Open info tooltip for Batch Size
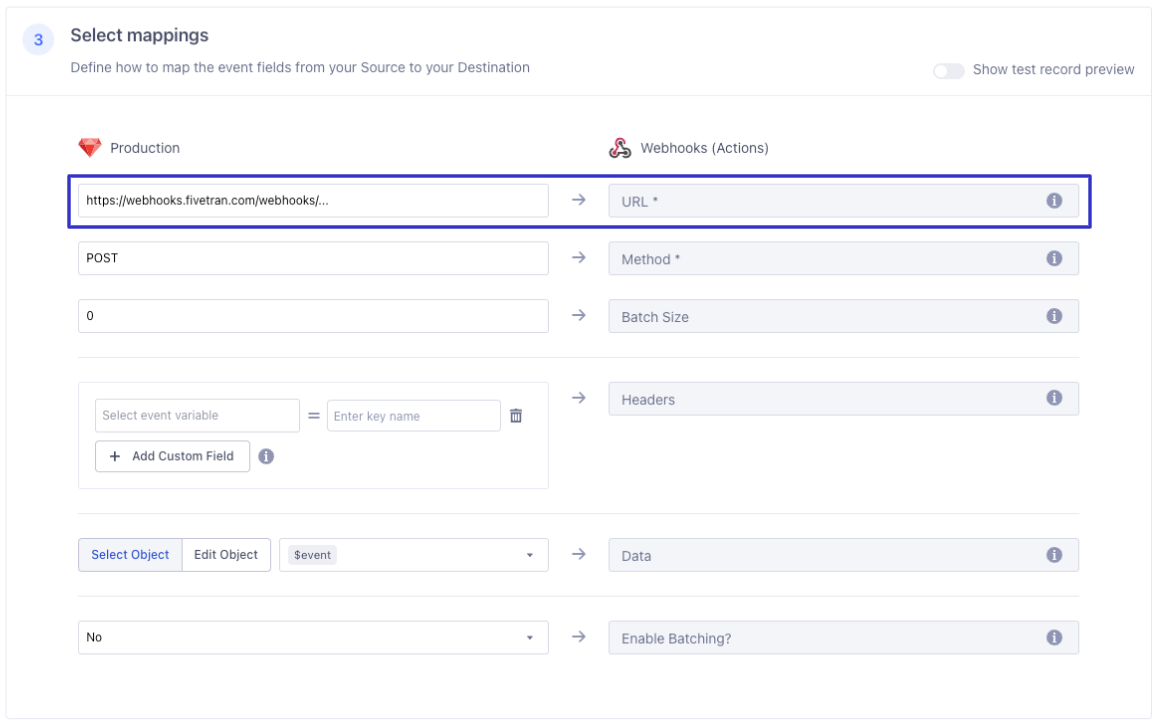The height and width of the screenshot is (725, 1159). click(x=1053, y=316)
